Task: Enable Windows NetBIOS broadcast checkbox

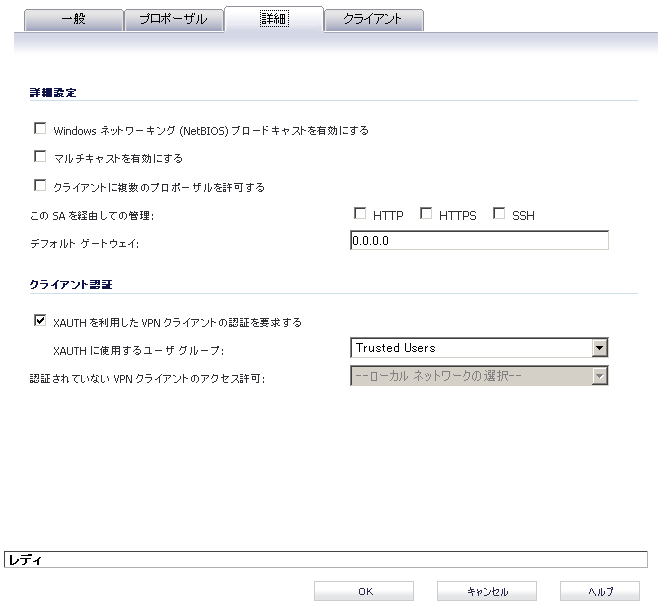Action: 40,129
